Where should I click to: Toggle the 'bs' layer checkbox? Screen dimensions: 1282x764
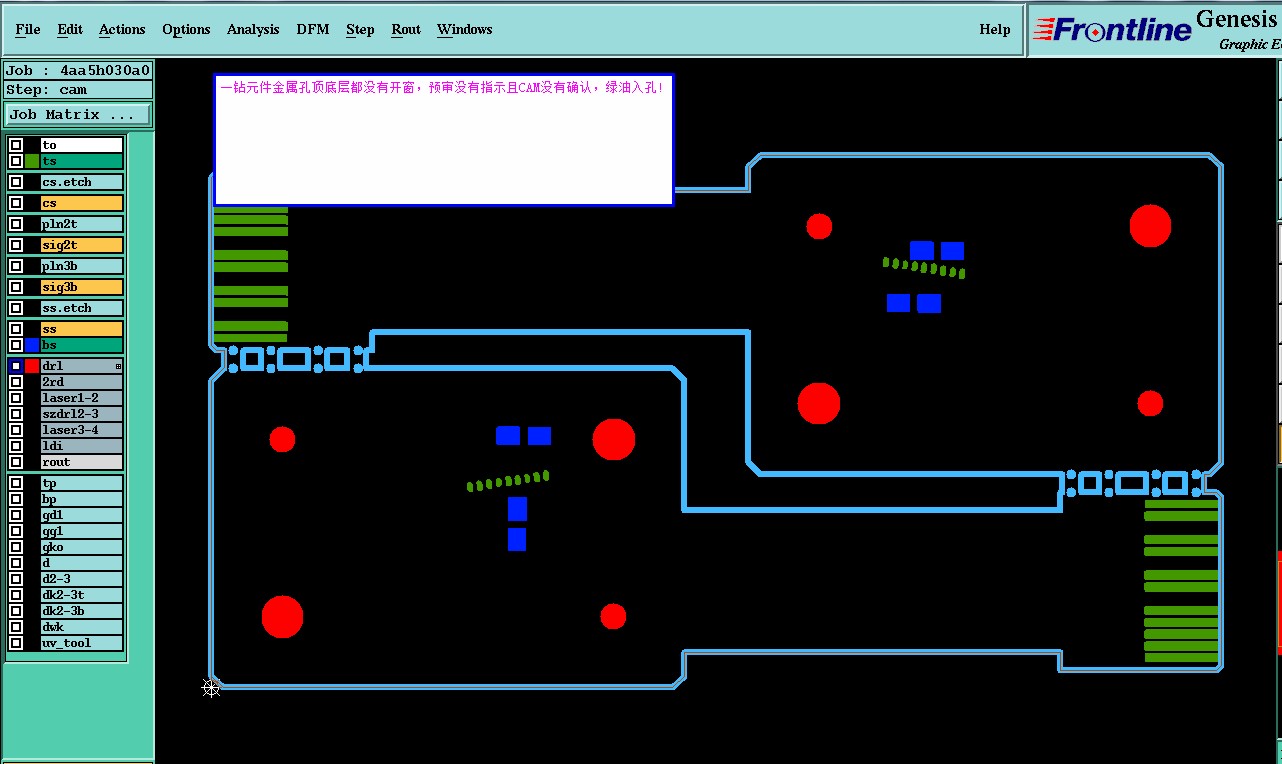(x=16, y=345)
